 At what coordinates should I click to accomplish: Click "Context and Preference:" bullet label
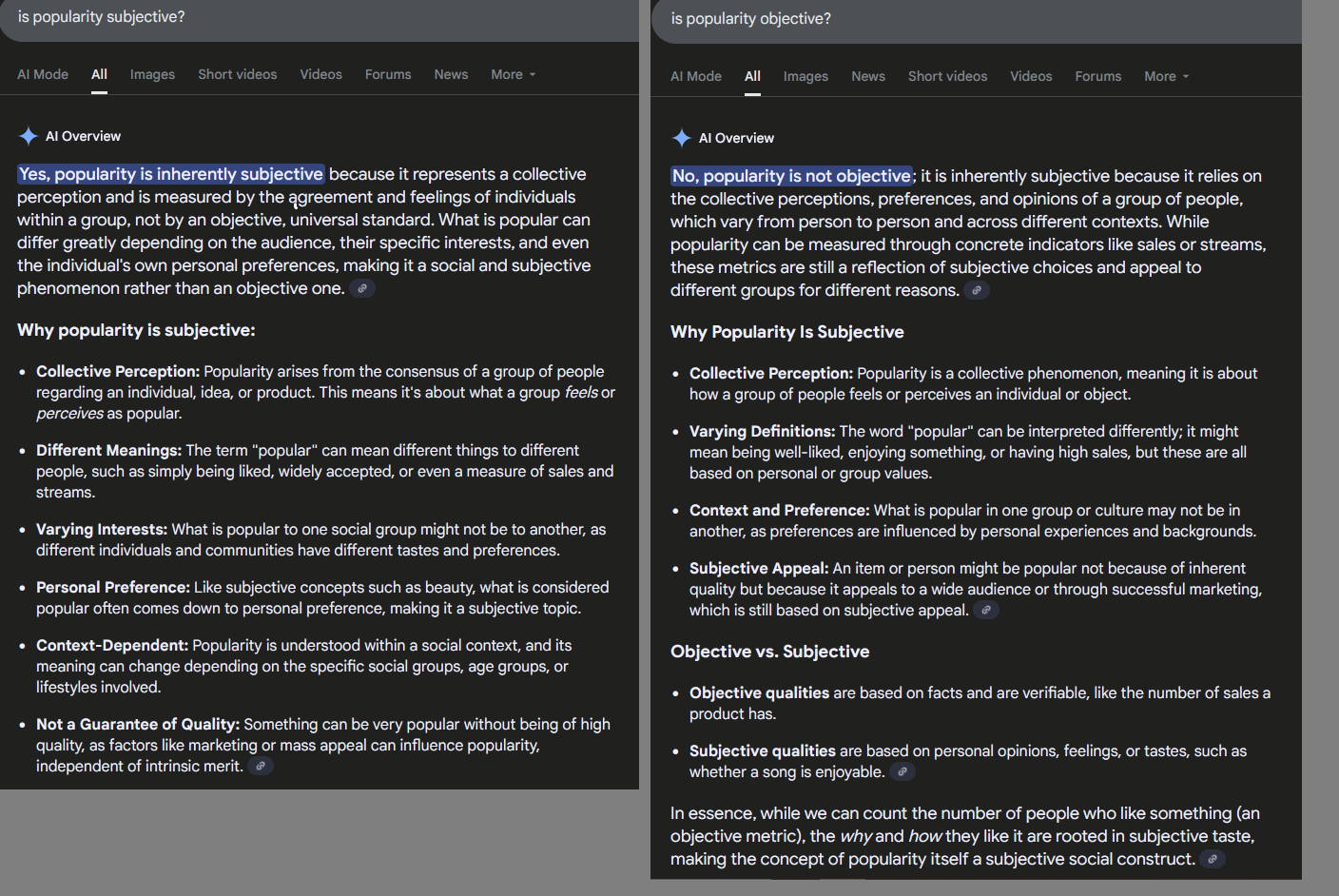780,510
